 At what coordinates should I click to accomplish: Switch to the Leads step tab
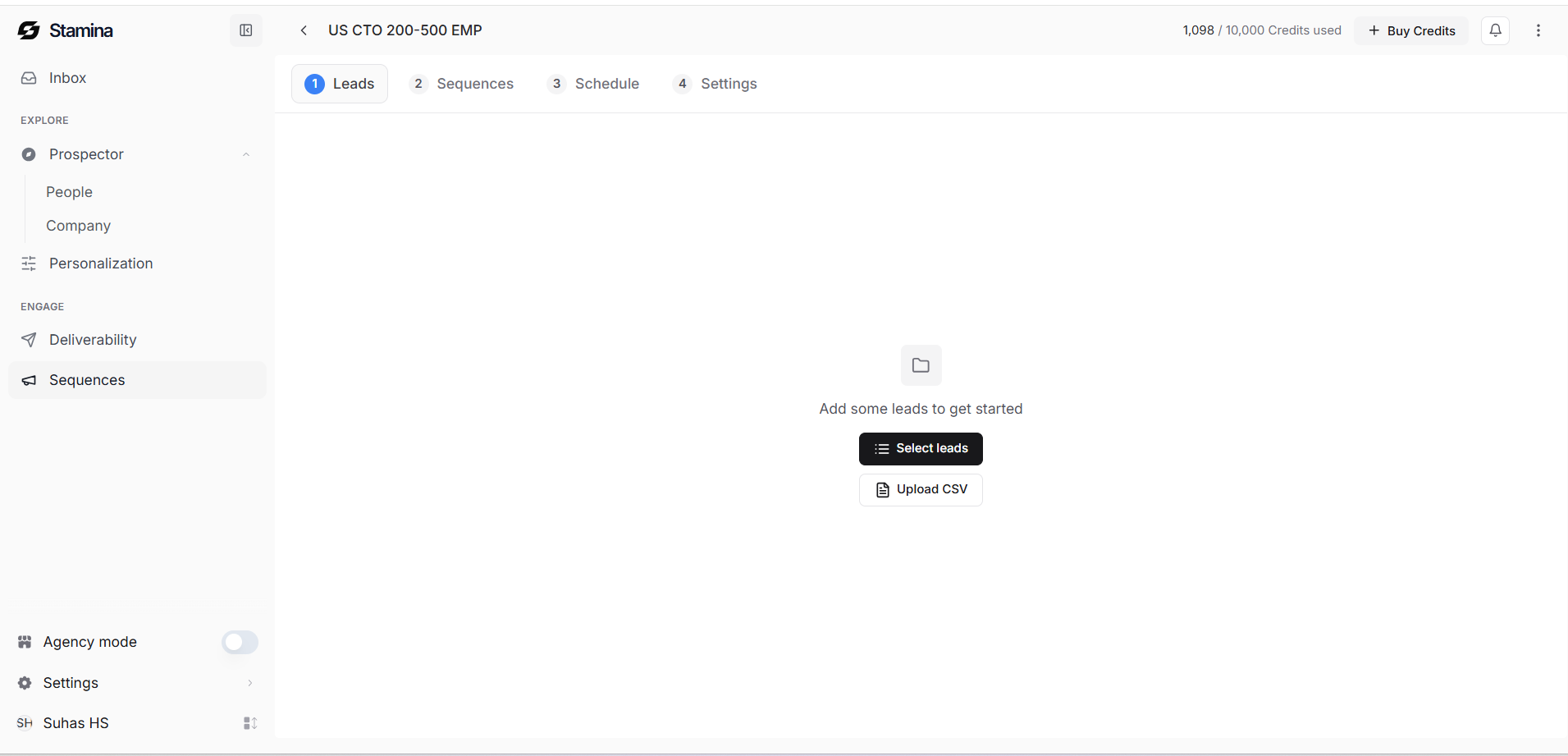coord(340,84)
